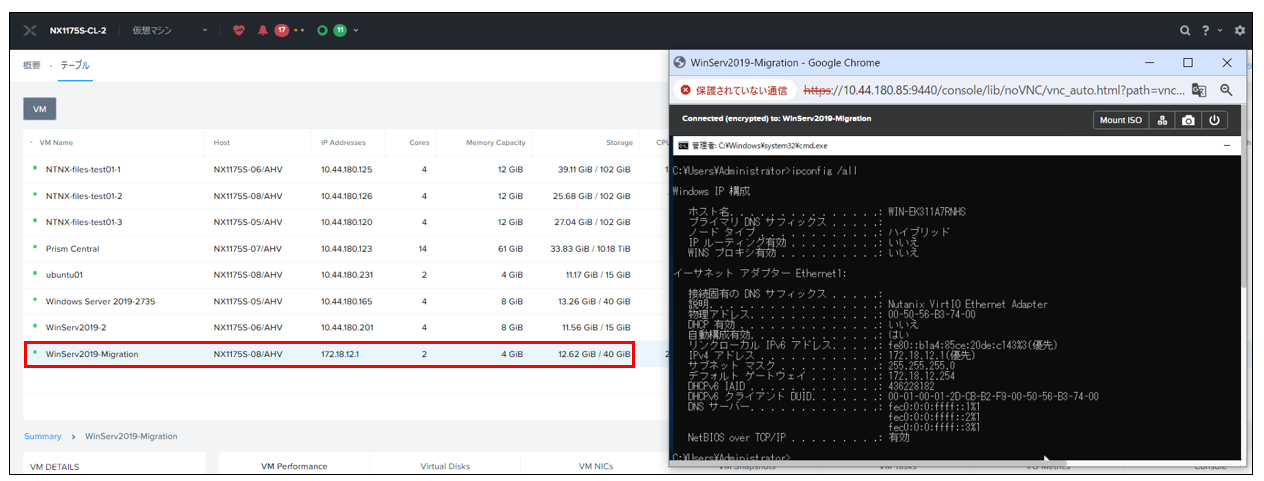
Task: Open the console power options icon
Action: pos(1214,120)
